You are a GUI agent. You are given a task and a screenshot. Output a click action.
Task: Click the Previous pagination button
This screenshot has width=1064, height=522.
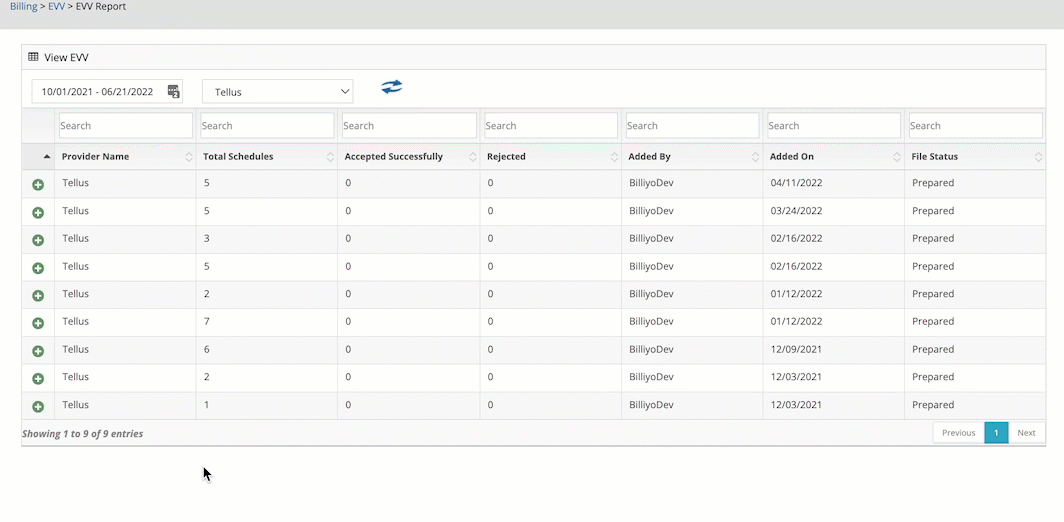958,433
